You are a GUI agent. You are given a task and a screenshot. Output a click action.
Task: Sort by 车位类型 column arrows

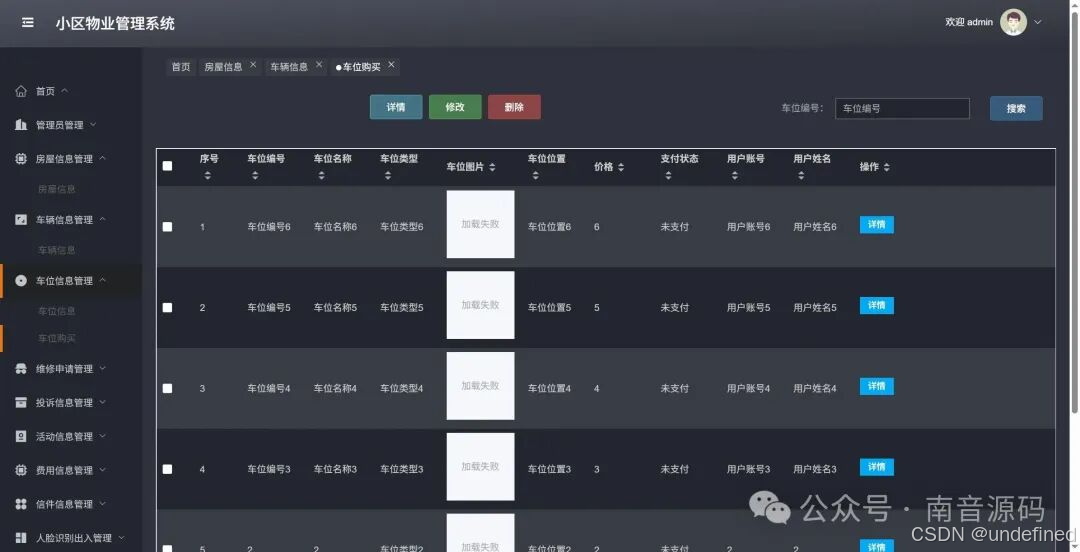pos(388,176)
